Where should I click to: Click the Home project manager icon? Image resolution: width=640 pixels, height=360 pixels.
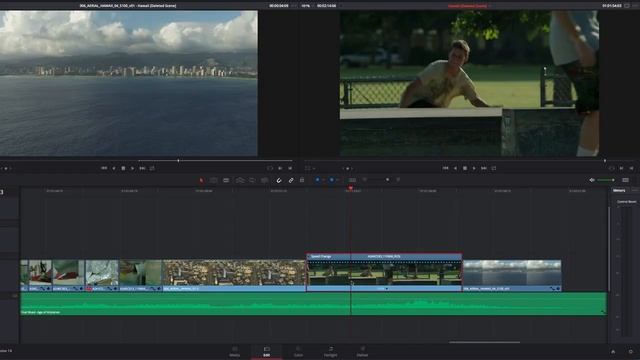(x=613, y=352)
